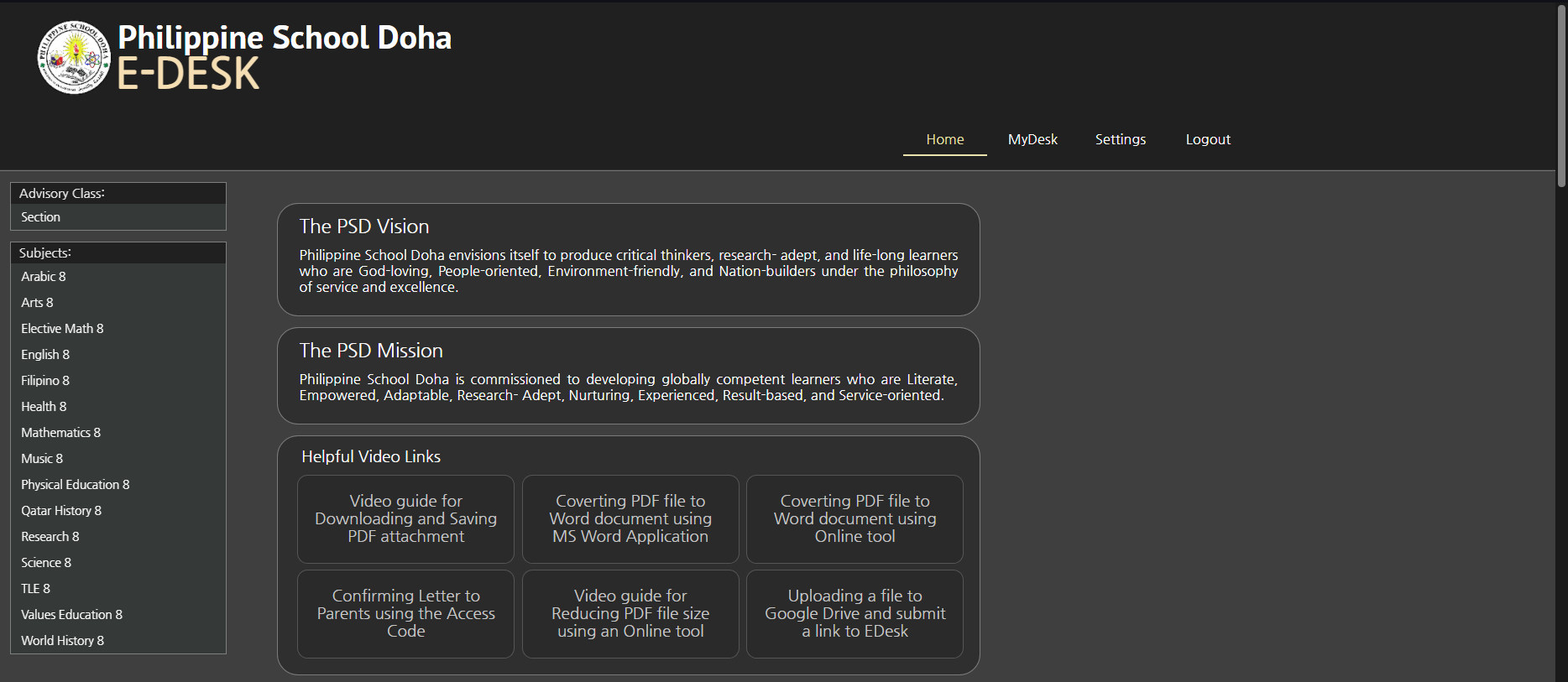Viewport: 1568px width, 682px height.
Task: Click The PSD Vision heading
Action: (x=364, y=226)
